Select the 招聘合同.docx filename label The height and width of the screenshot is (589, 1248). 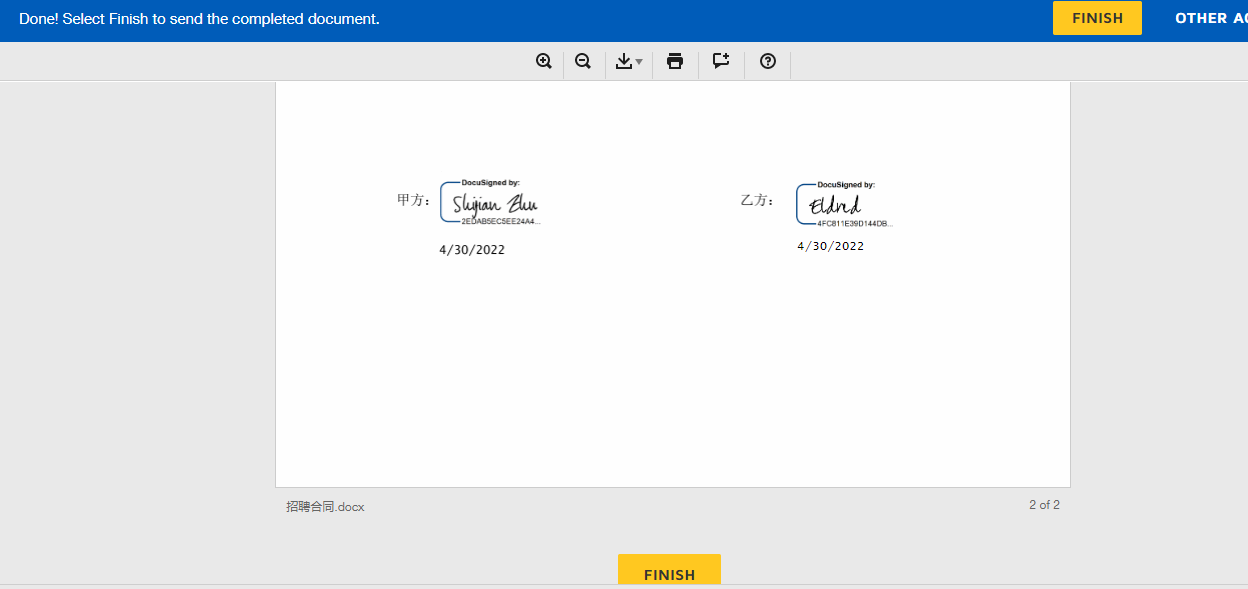324,507
